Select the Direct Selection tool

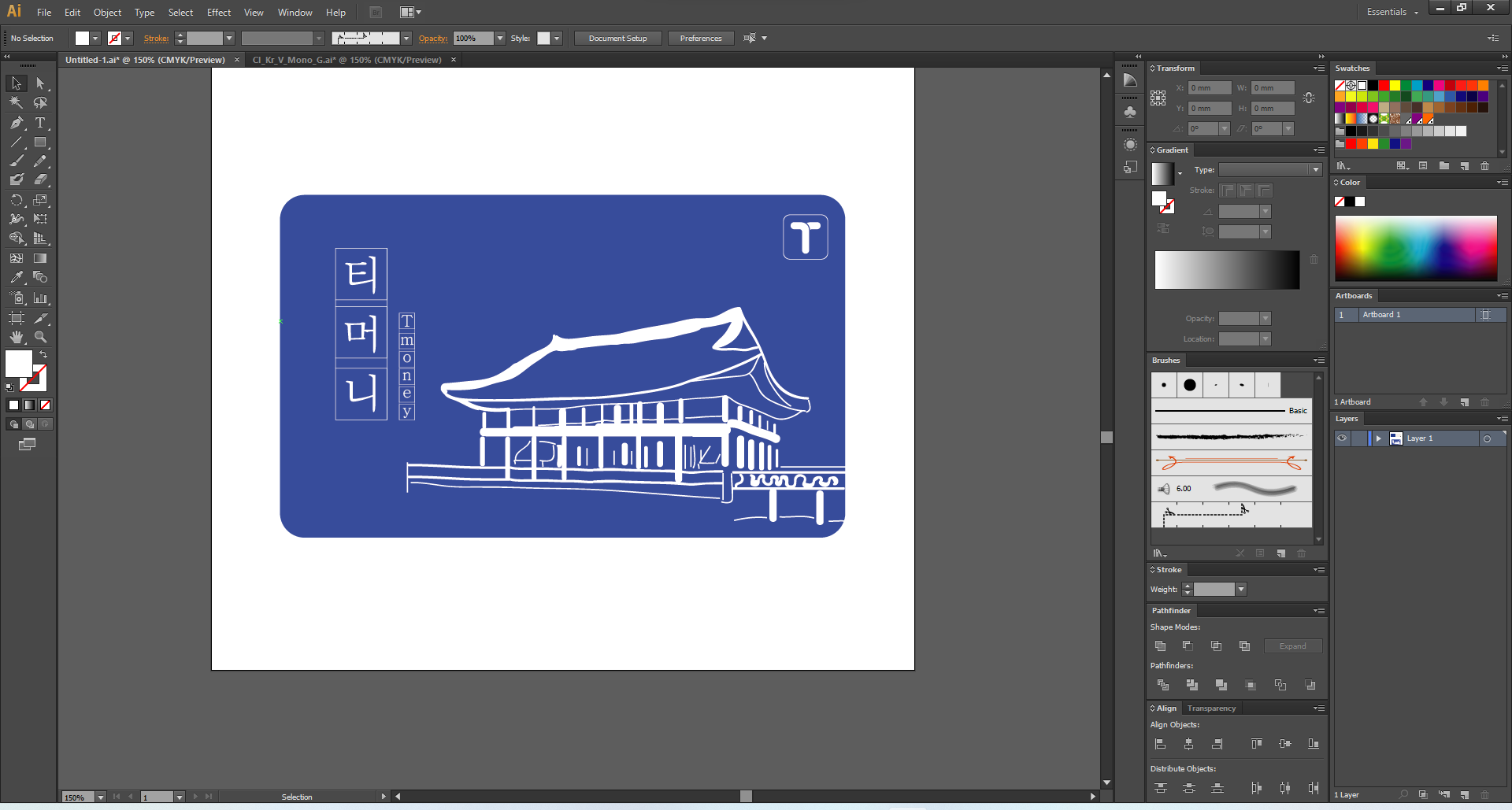tap(40, 83)
